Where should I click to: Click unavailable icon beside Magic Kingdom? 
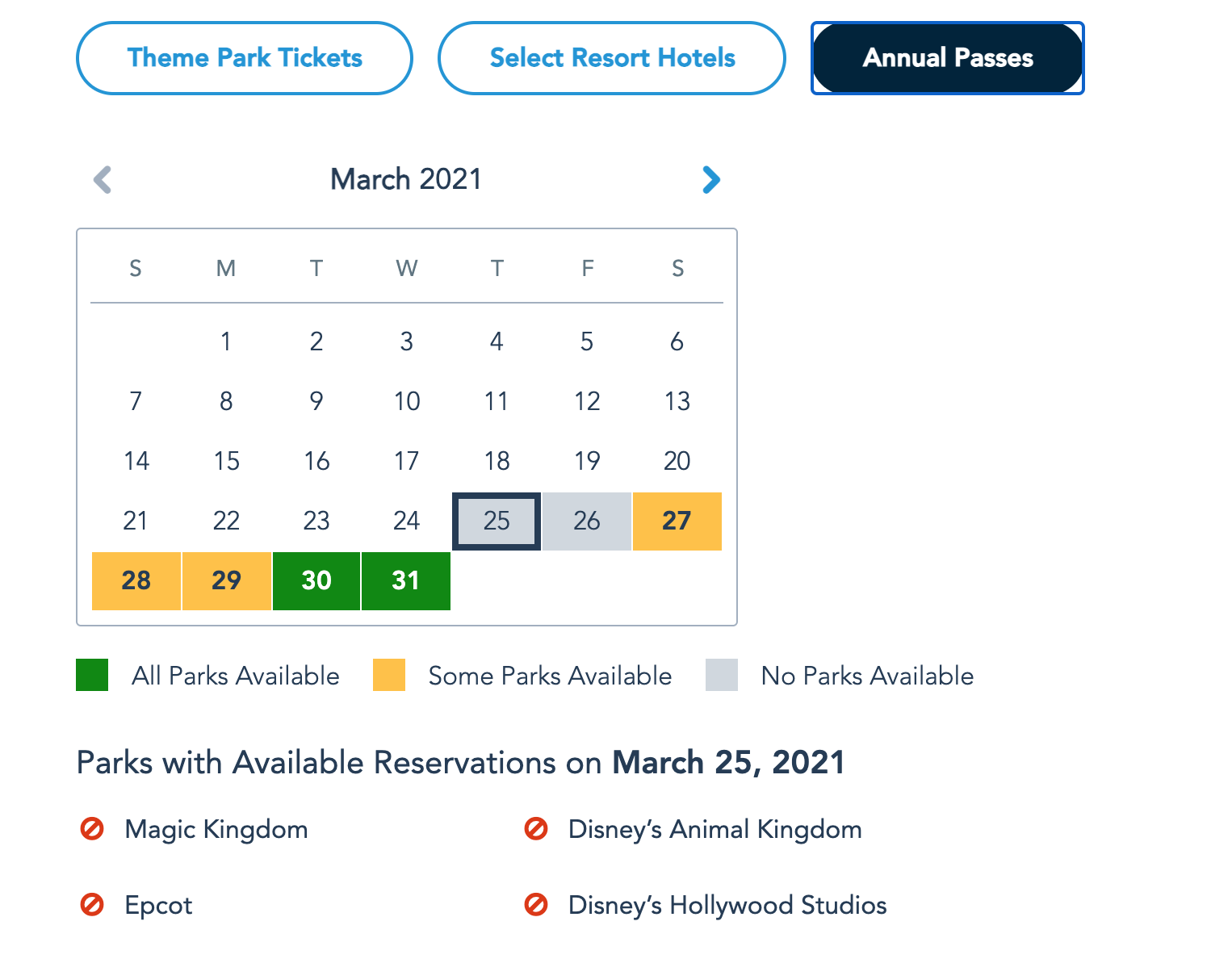92,829
